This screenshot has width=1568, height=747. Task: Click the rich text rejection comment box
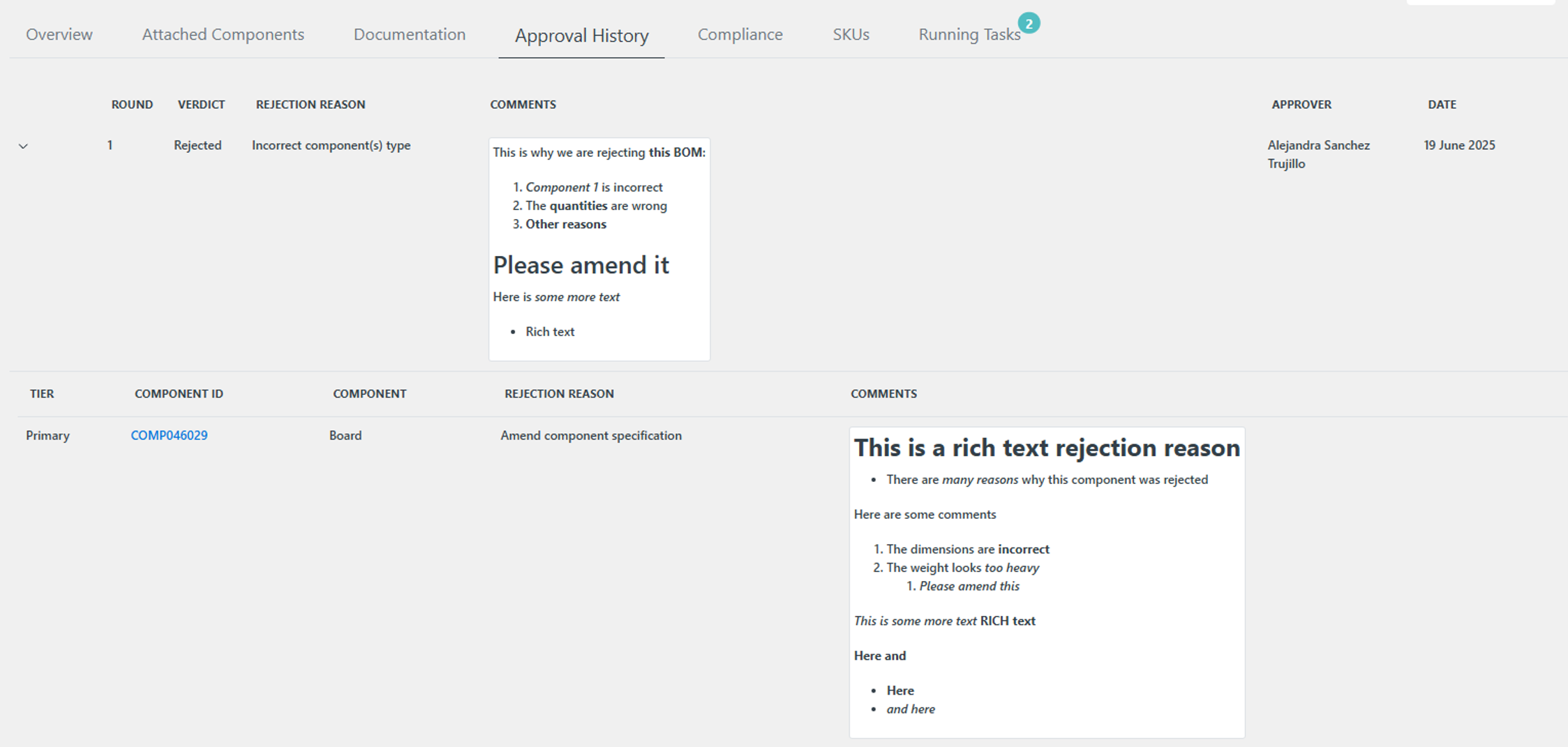click(x=1047, y=582)
